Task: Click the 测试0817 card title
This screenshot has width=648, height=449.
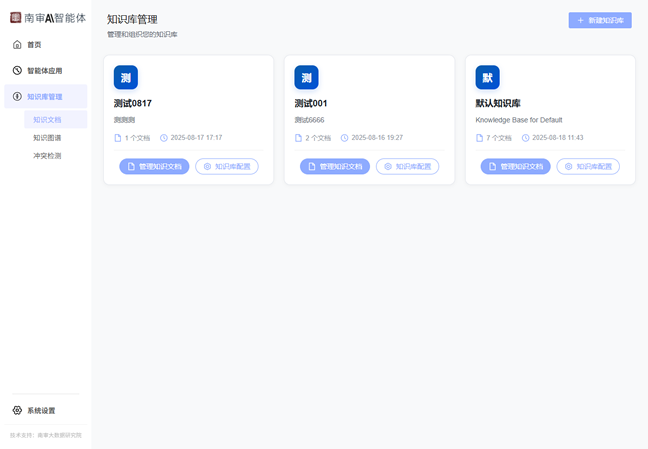Action: coord(133,103)
